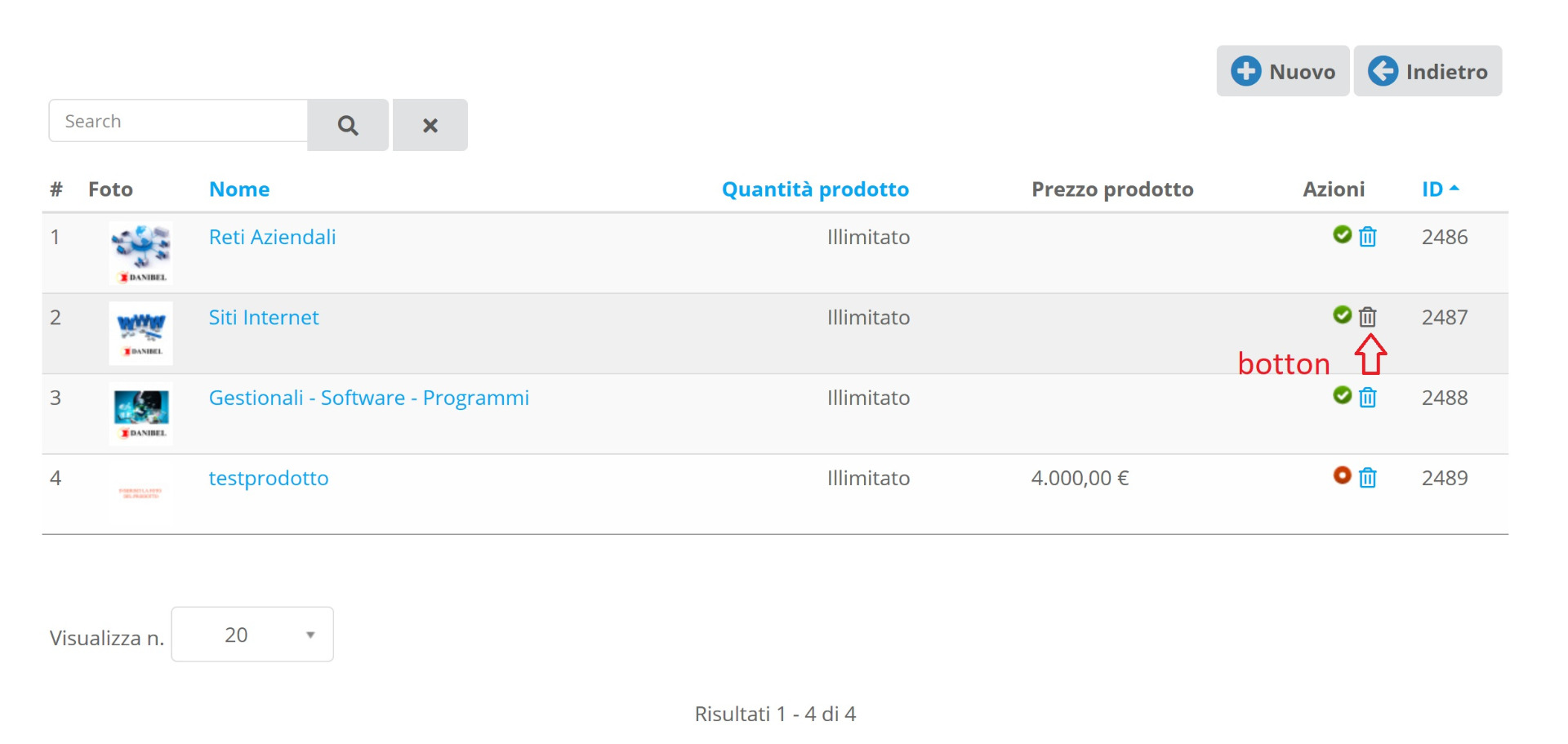Click trash icon for Siti Internet
Viewport: 1568px width, 744px height.
pyautogui.click(x=1368, y=317)
